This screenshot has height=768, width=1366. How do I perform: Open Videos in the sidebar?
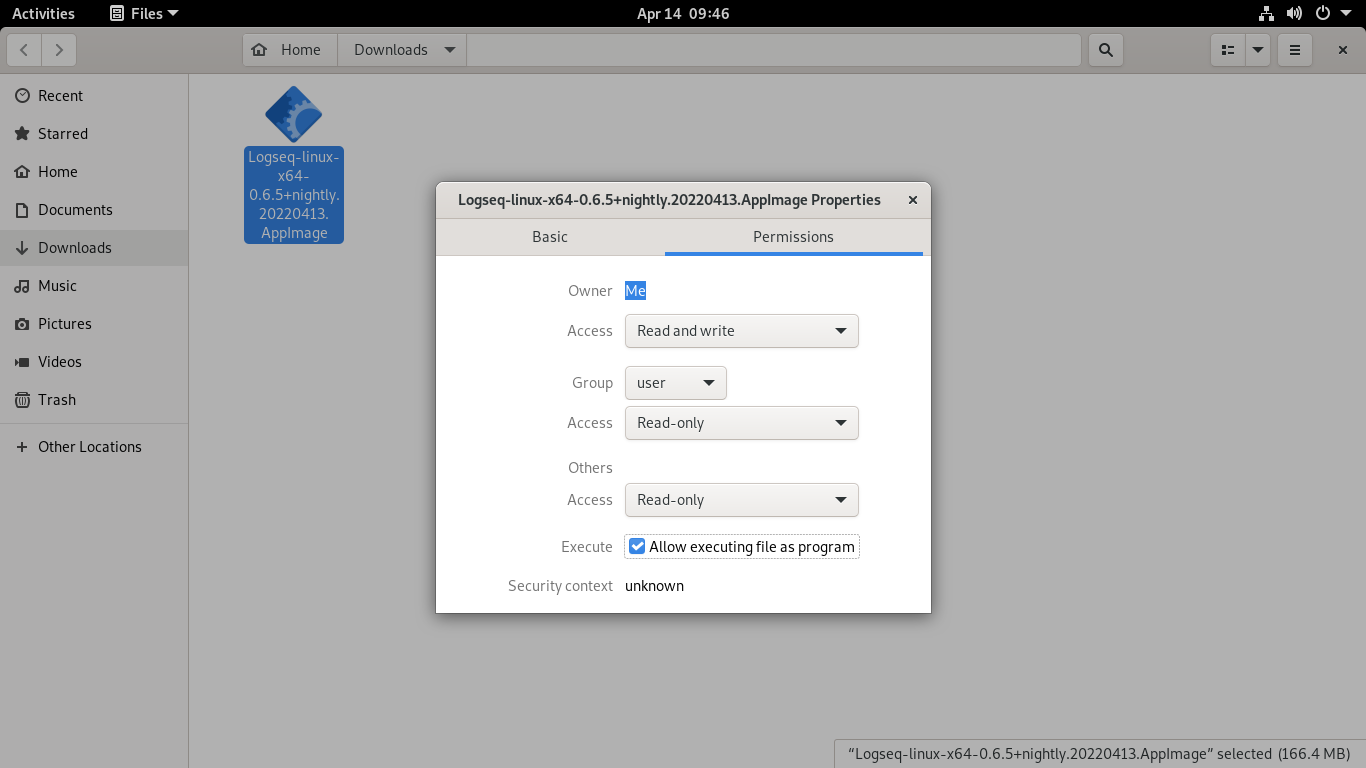tap(94, 362)
